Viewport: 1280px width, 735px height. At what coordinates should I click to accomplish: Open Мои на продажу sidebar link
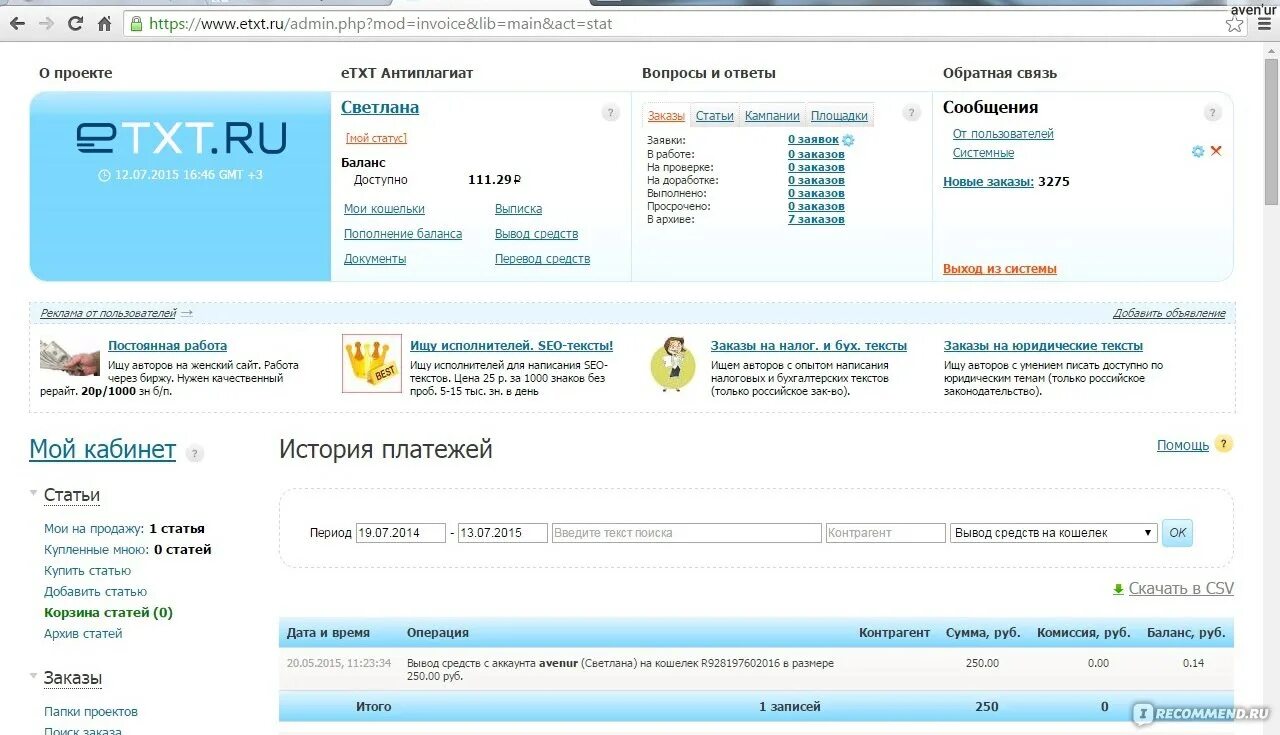tap(95, 529)
